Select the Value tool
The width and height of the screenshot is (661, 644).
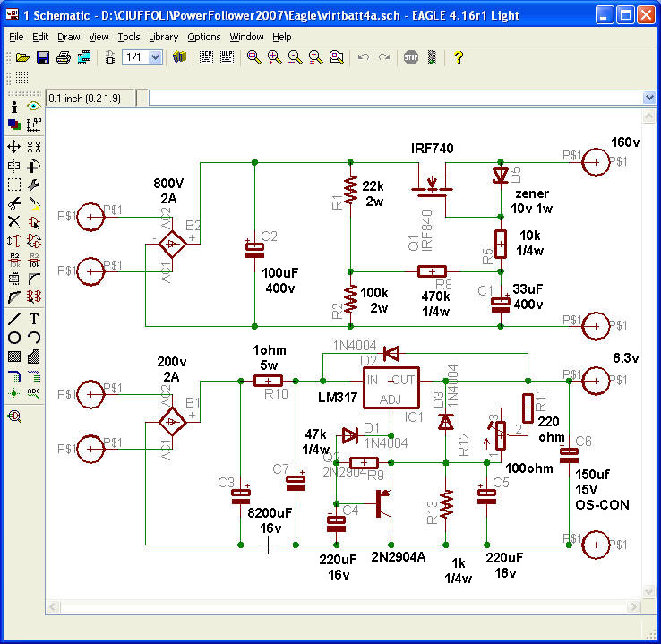tap(34, 260)
